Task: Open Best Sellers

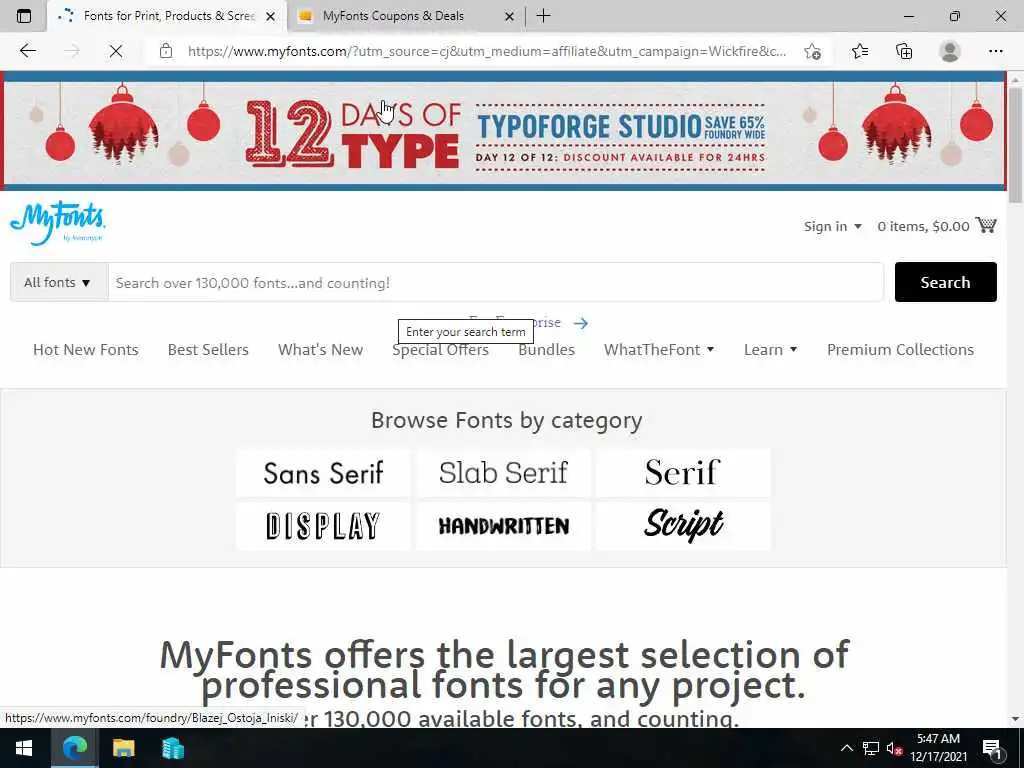Action: click(x=208, y=349)
